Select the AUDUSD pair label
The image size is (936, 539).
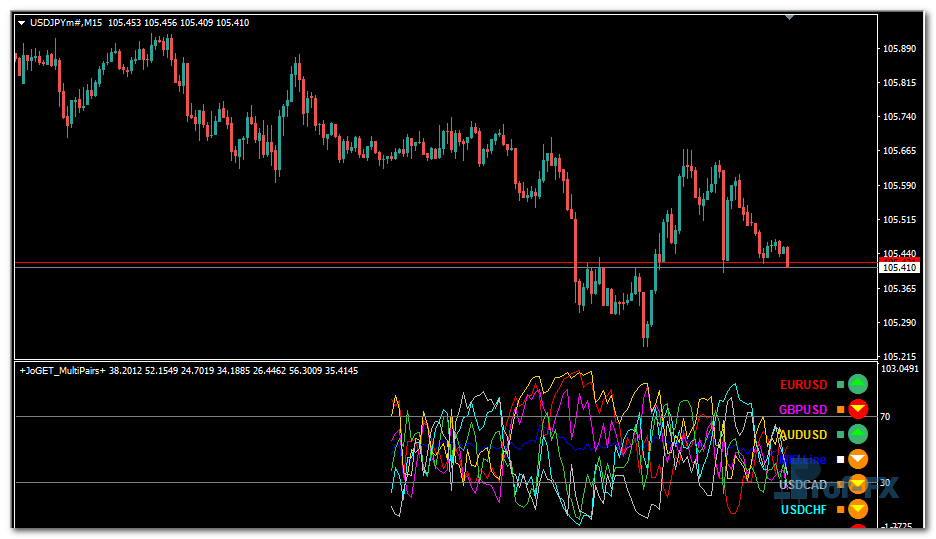(x=804, y=435)
